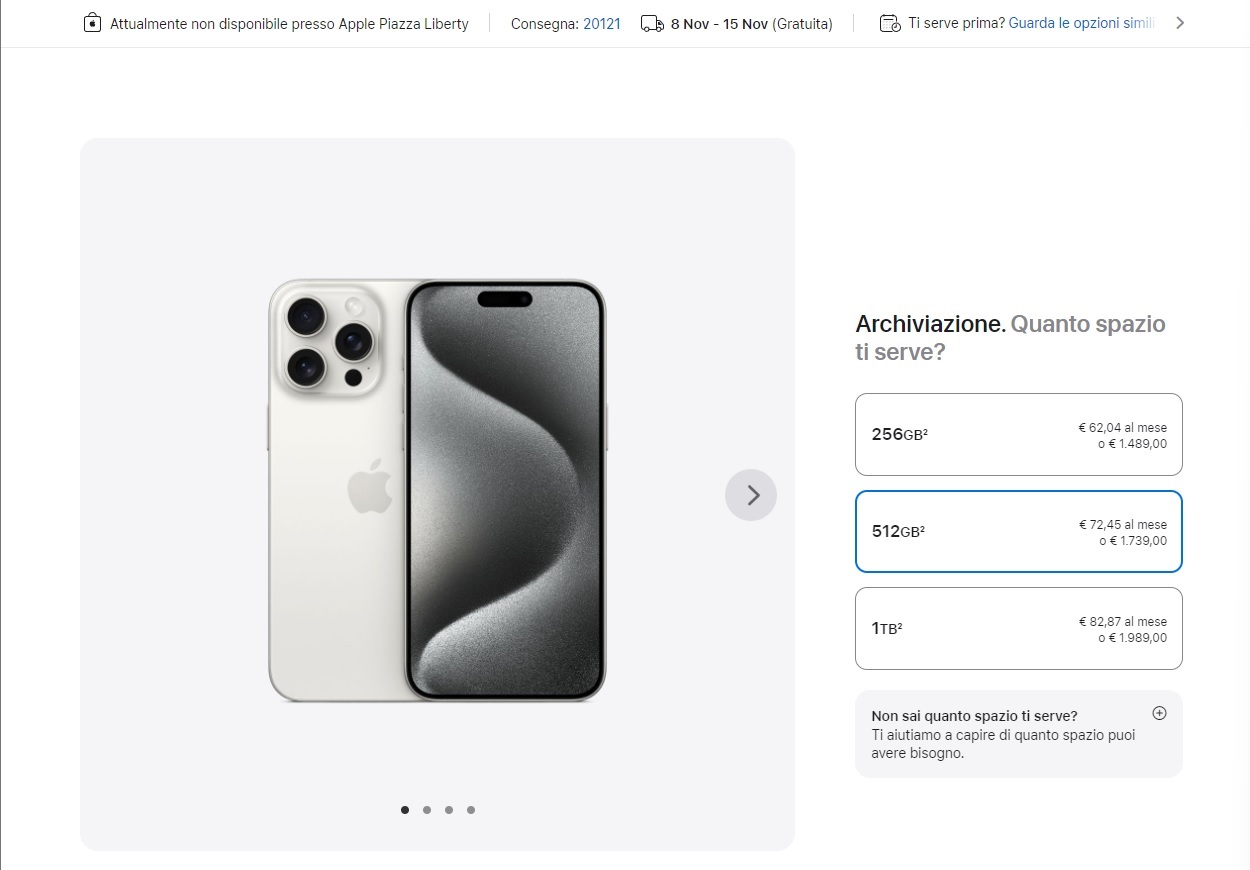The width and height of the screenshot is (1250, 870).
Task: Open the fourth gallery dot slide
Action: coord(471,810)
